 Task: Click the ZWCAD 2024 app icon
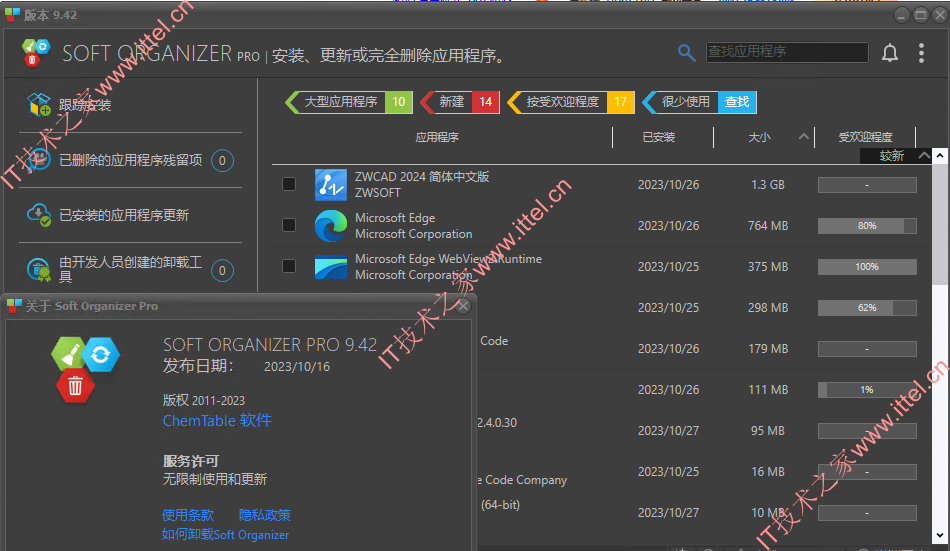tap(331, 185)
